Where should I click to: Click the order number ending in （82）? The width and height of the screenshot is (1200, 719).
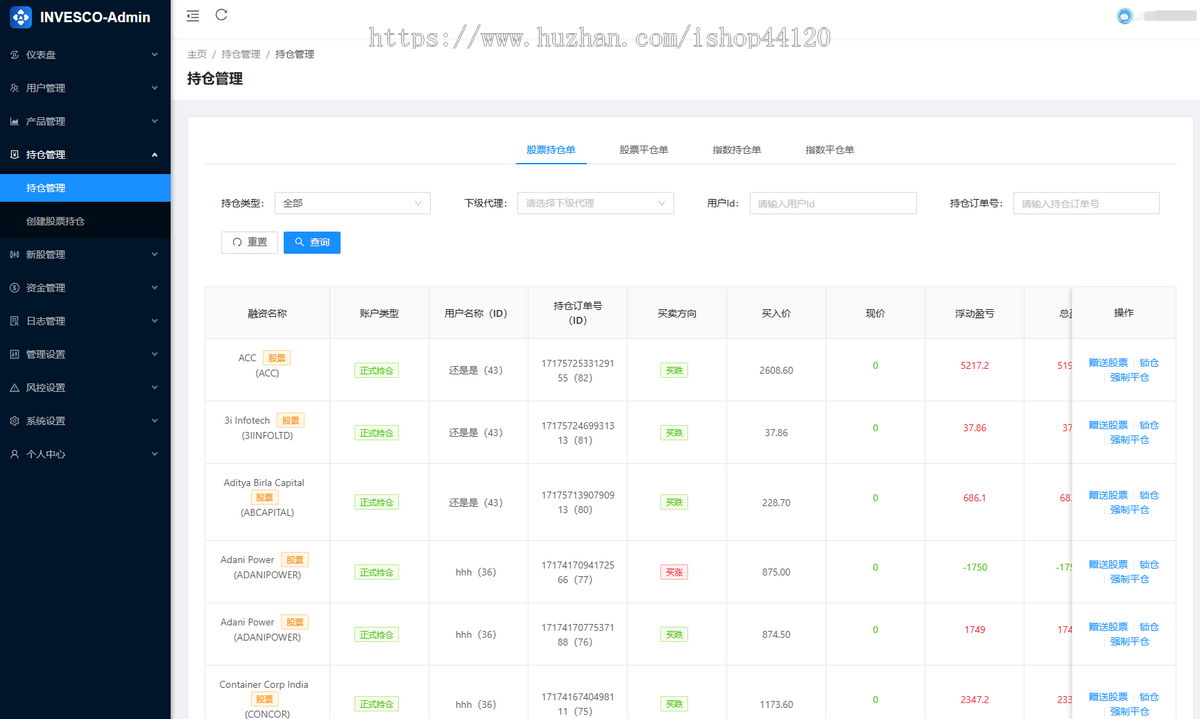tap(578, 371)
